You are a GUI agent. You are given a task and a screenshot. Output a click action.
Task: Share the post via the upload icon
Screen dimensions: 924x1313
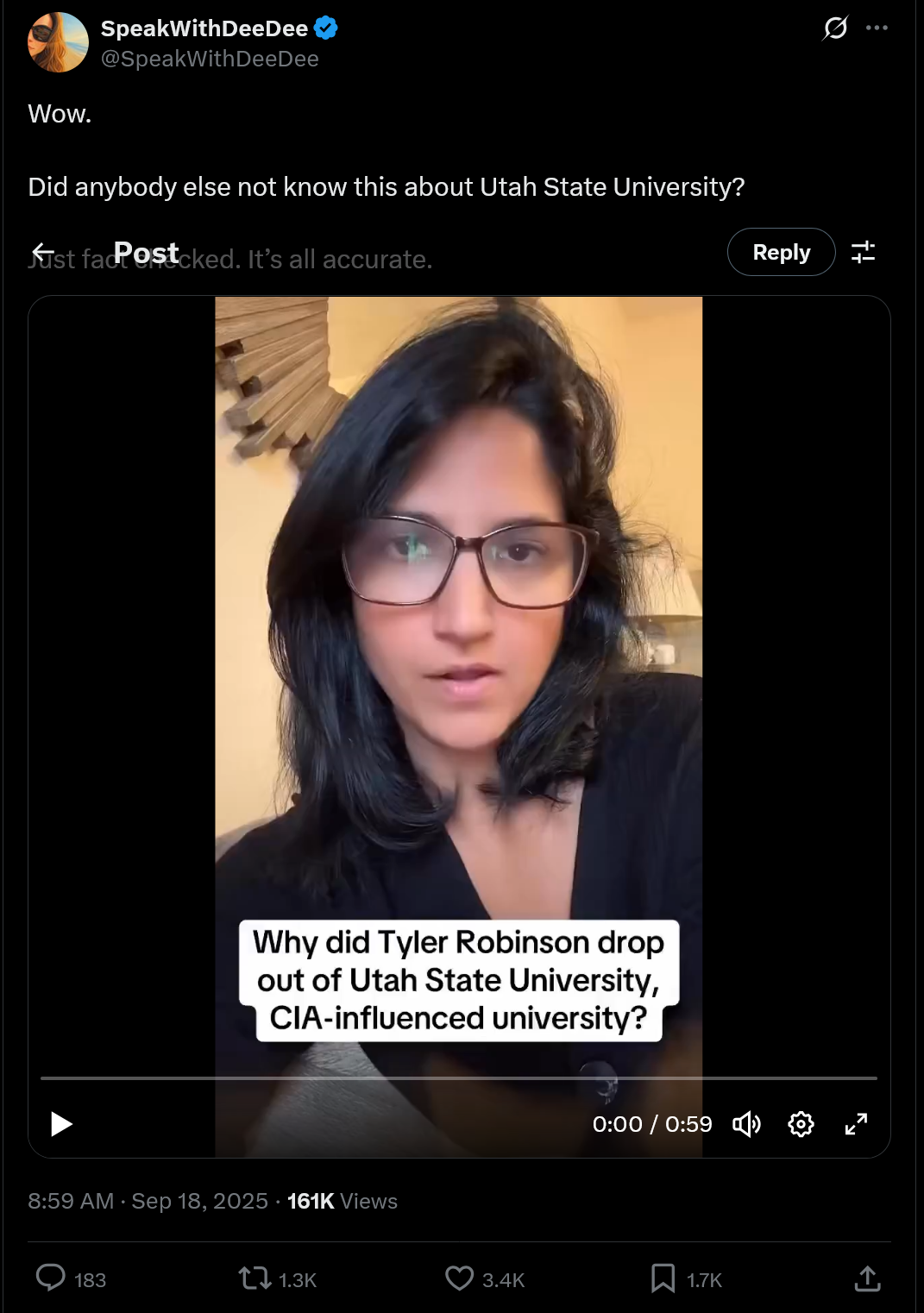(x=867, y=1278)
